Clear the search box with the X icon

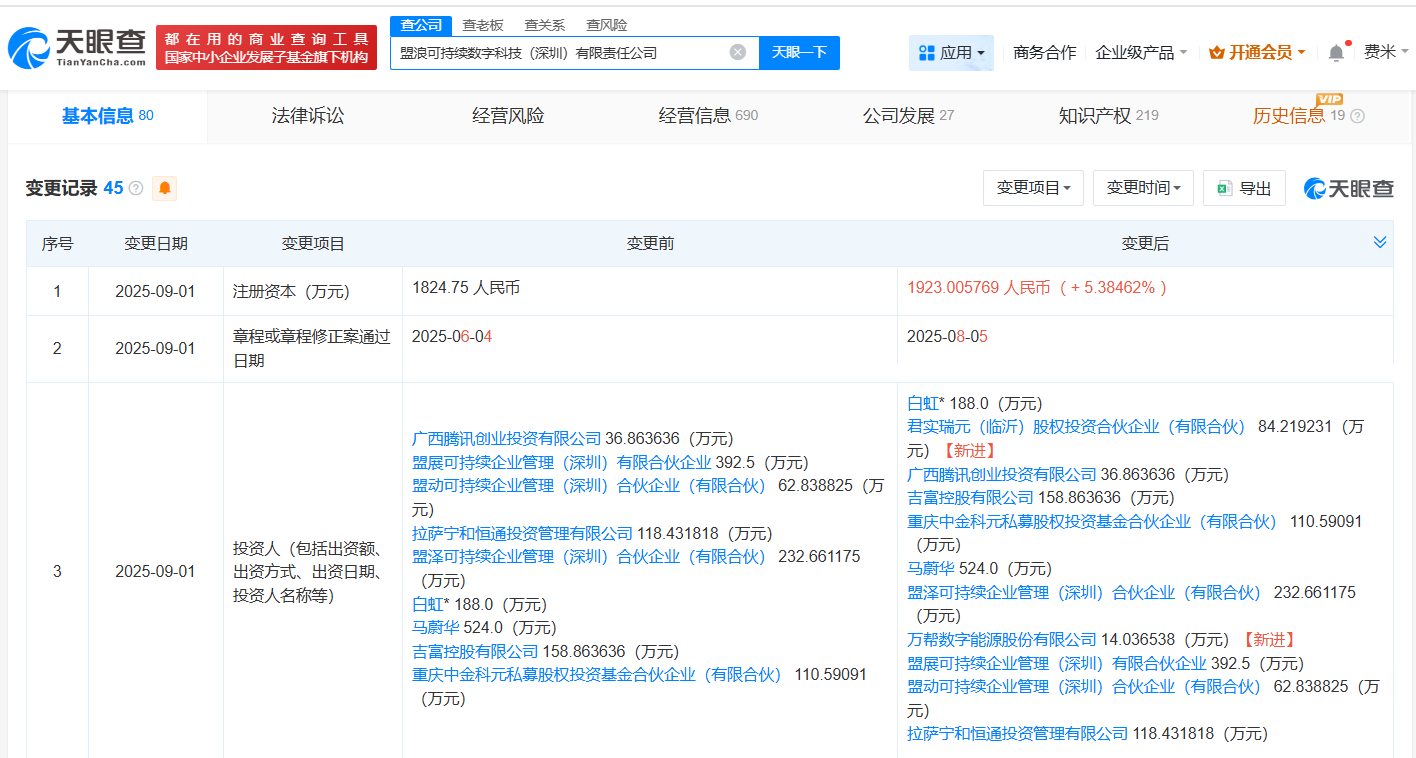coord(738,52)
